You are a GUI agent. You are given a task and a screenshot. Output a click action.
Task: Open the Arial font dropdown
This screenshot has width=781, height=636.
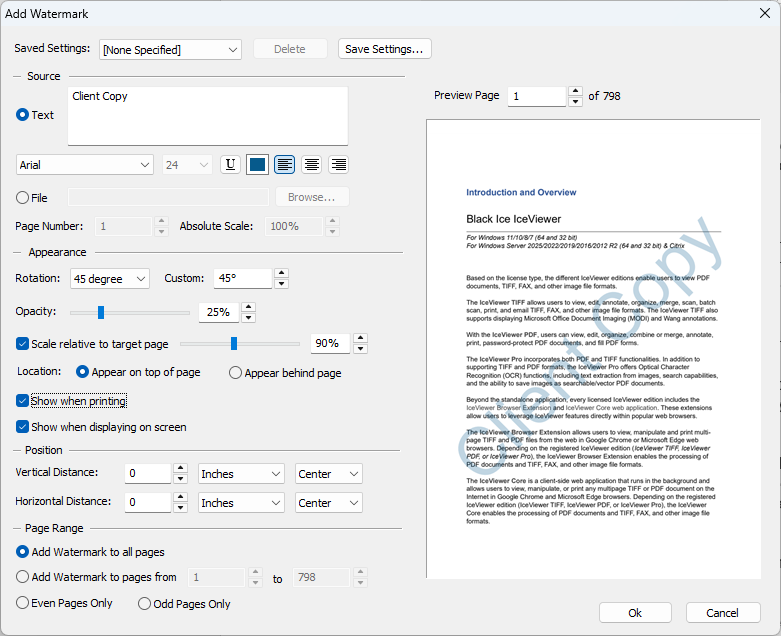point(85,165)
